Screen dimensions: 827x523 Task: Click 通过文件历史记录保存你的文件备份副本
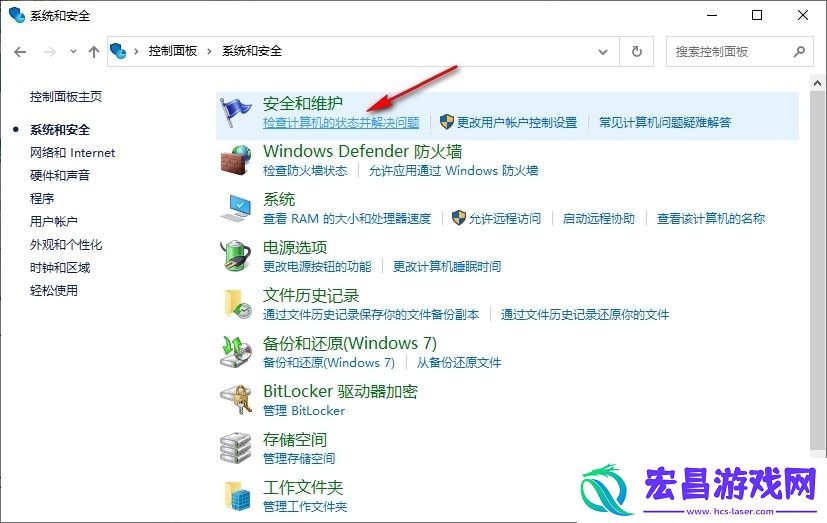[371, 315]
